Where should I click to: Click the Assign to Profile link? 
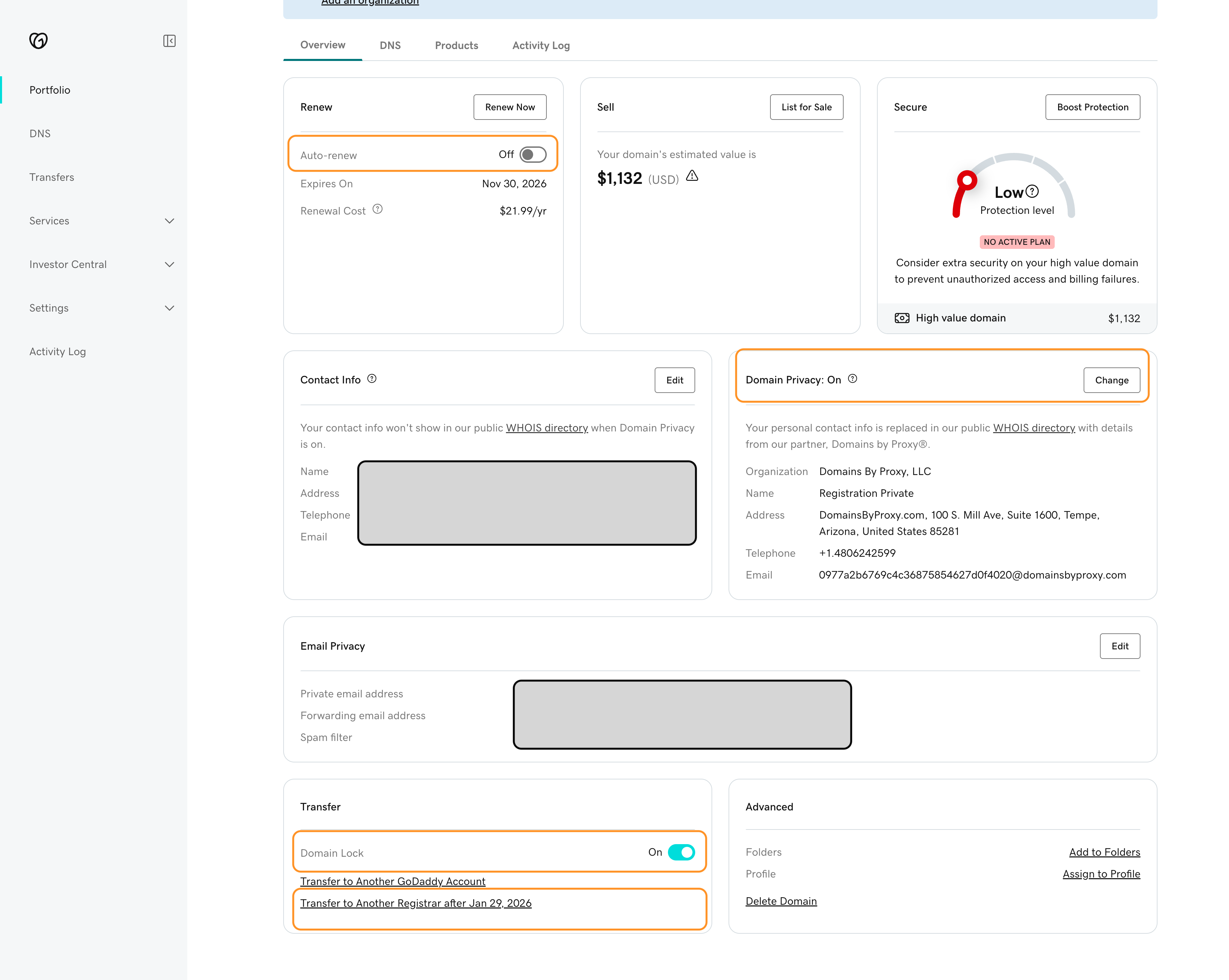click(x=1101, y=874)
